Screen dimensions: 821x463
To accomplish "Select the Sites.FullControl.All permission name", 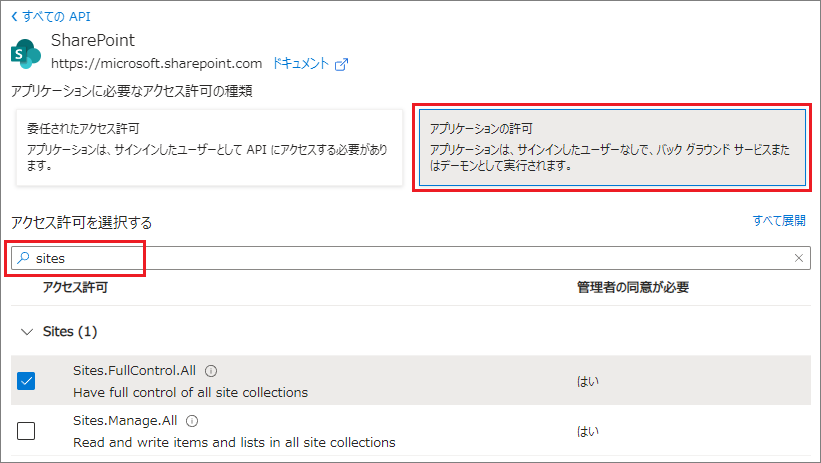I will 134,371.
